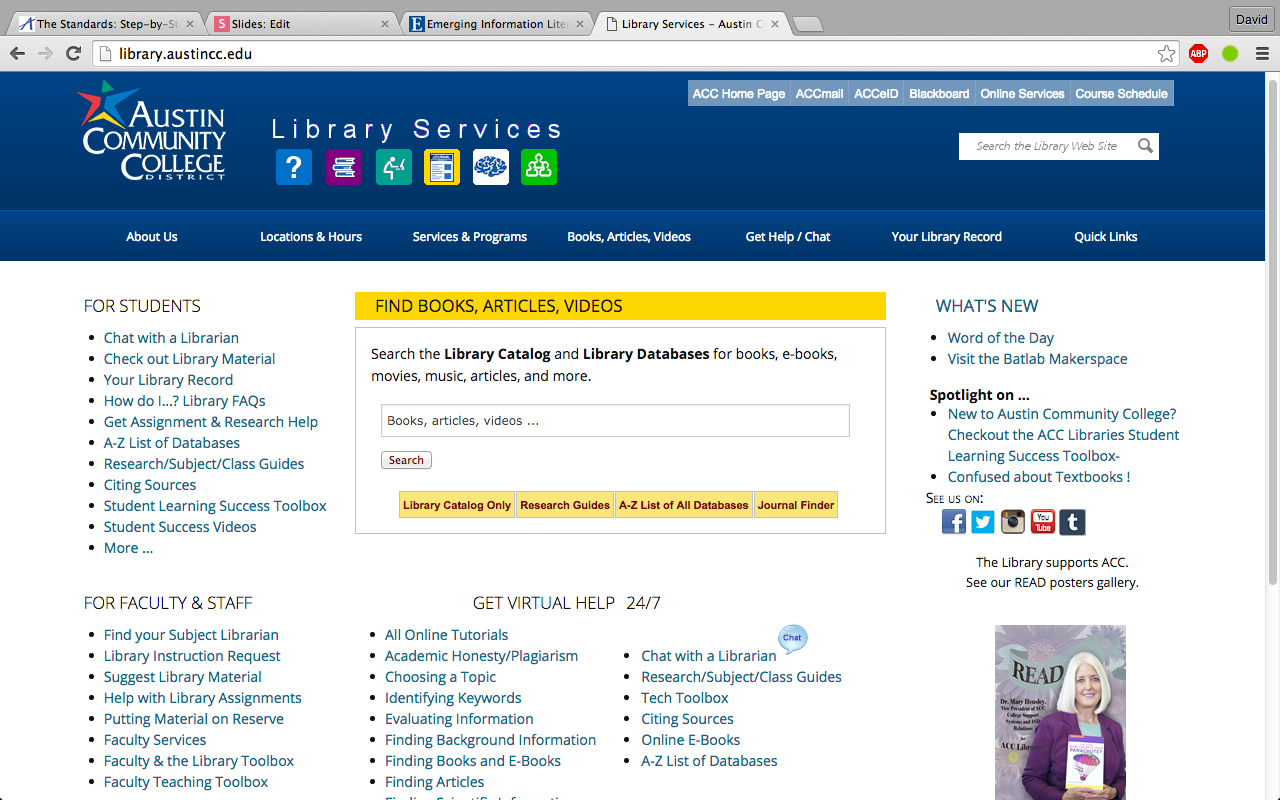Click the Research Guides button

click(x=565, y=505)
